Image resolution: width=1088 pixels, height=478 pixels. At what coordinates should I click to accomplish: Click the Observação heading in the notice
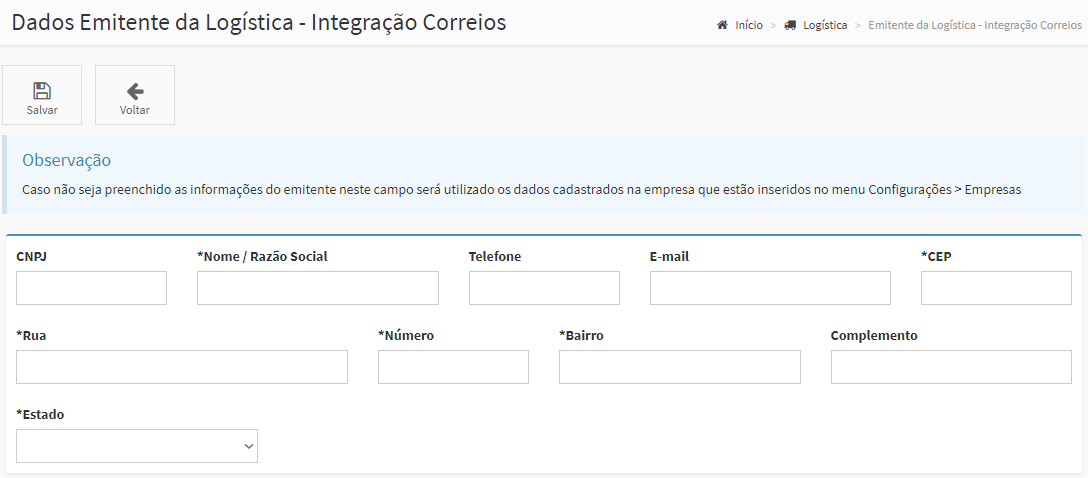(67, 160)
